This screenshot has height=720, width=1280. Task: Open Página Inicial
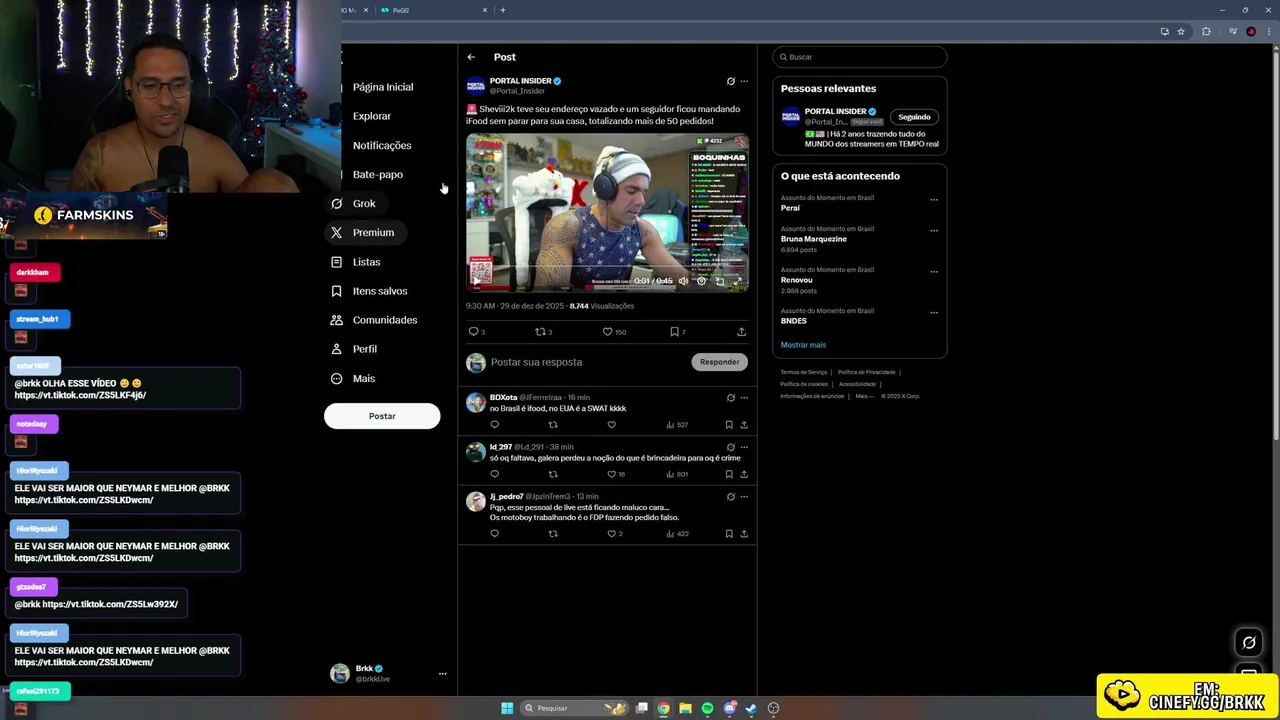382,87
